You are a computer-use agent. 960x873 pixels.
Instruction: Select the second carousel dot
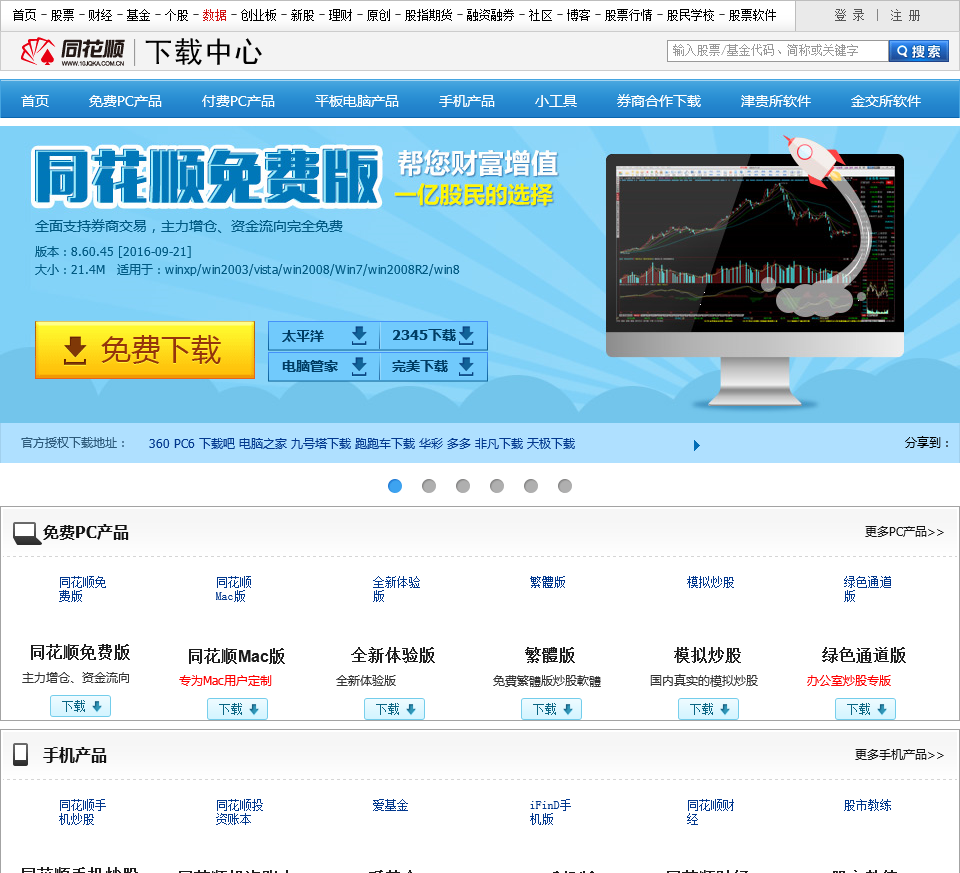tap(429, 486)
